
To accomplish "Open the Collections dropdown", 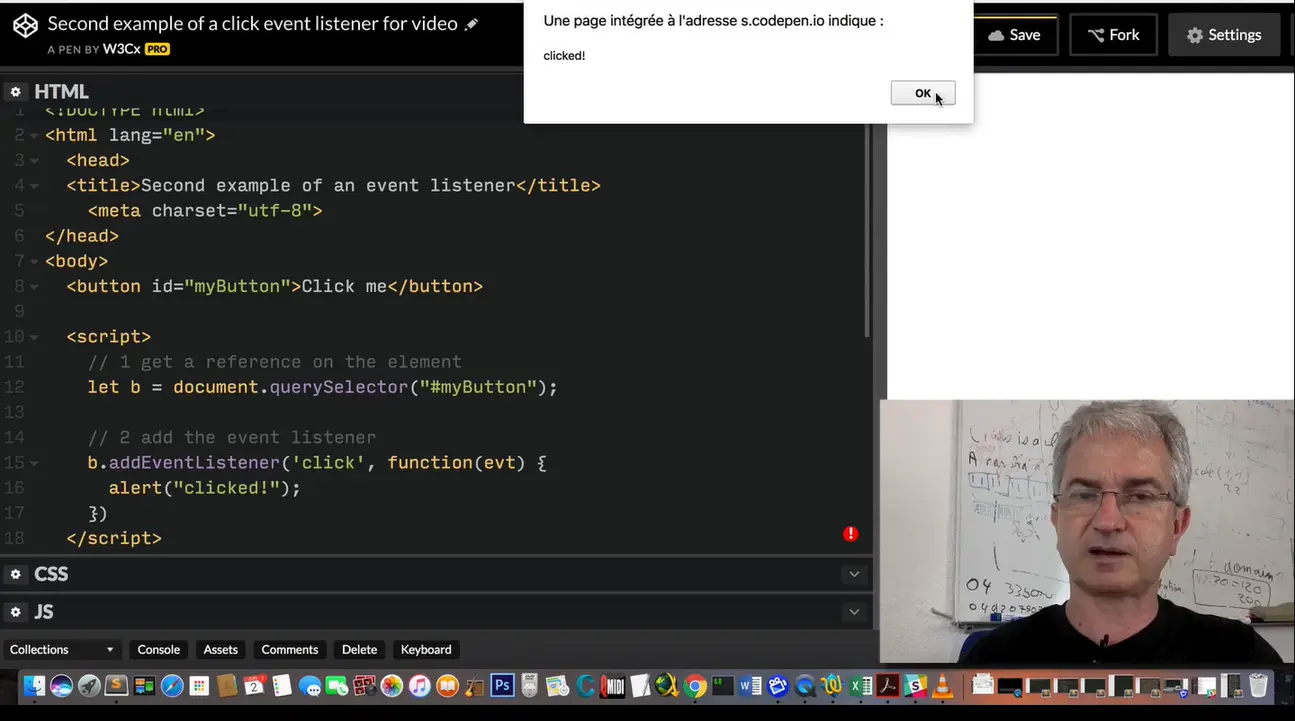I will pyautogui.click(x=62, y=650).
